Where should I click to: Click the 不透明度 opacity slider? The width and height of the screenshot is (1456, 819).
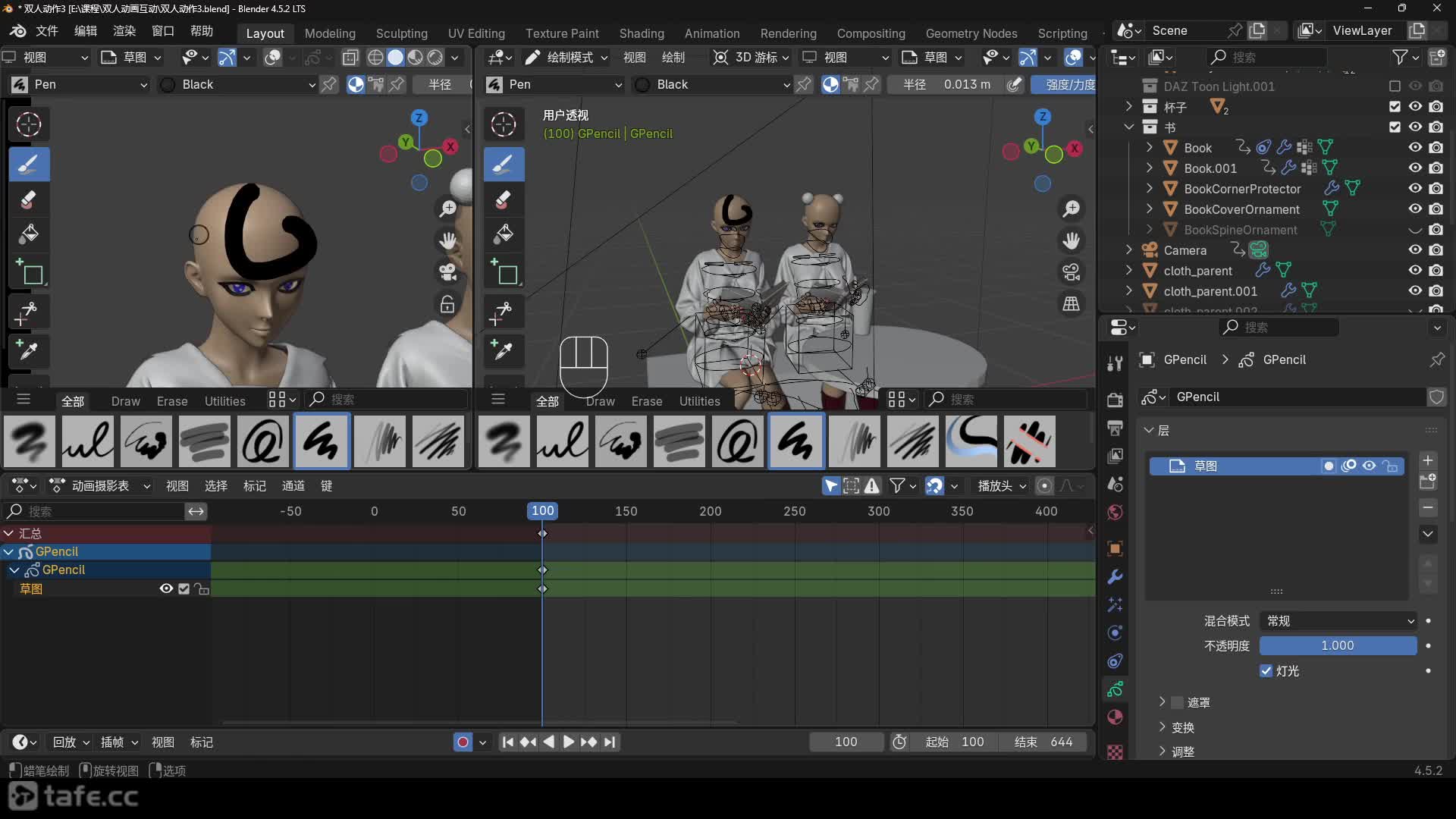(1338, 646)
